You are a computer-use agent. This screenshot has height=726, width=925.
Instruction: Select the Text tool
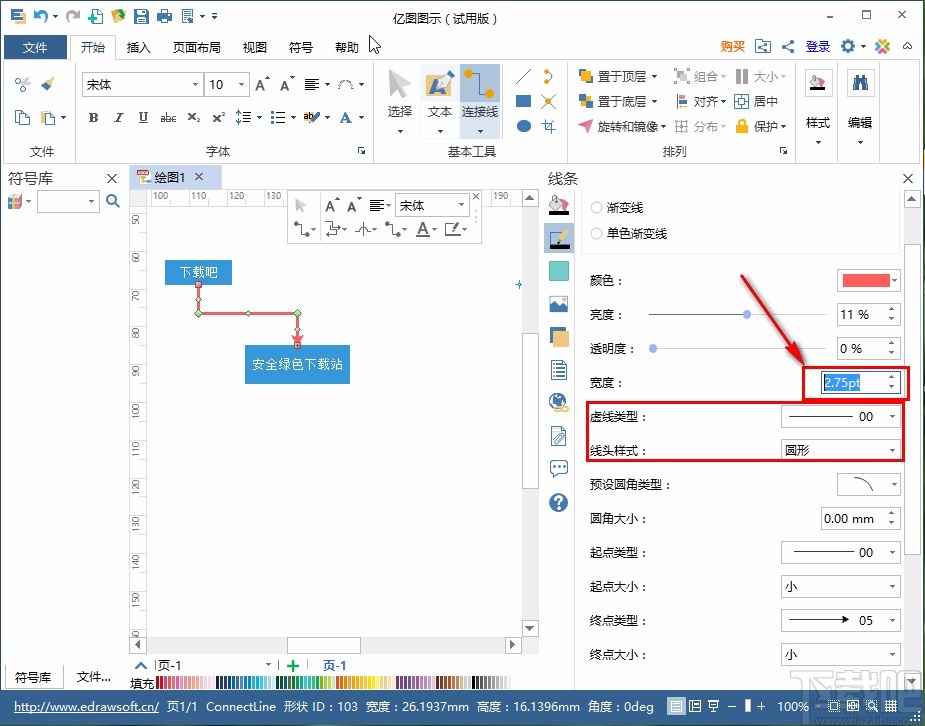[x=439, y=101]
